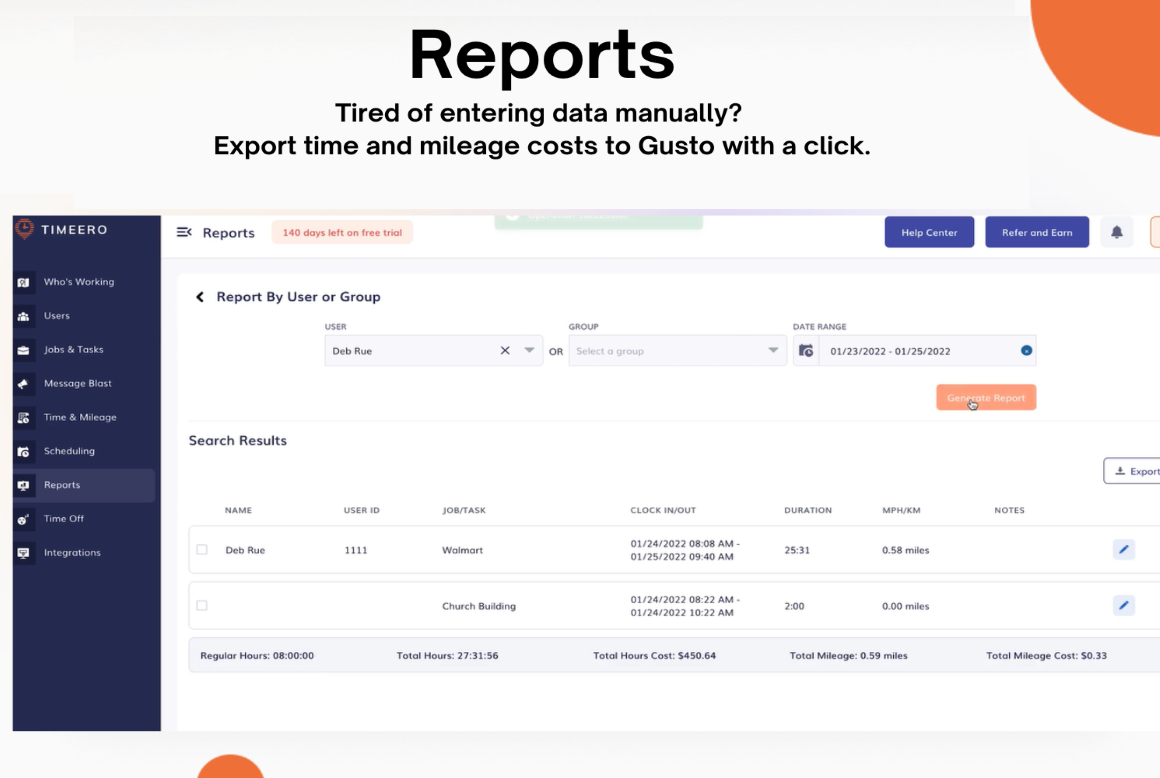Collapse the sidebar with the hamburger icon
Screen dimensions: 1160x778
pos(183,232)
